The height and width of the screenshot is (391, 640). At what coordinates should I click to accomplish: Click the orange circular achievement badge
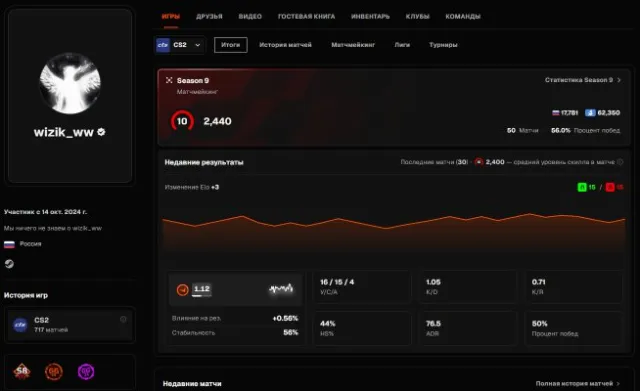tap(54, 371)
